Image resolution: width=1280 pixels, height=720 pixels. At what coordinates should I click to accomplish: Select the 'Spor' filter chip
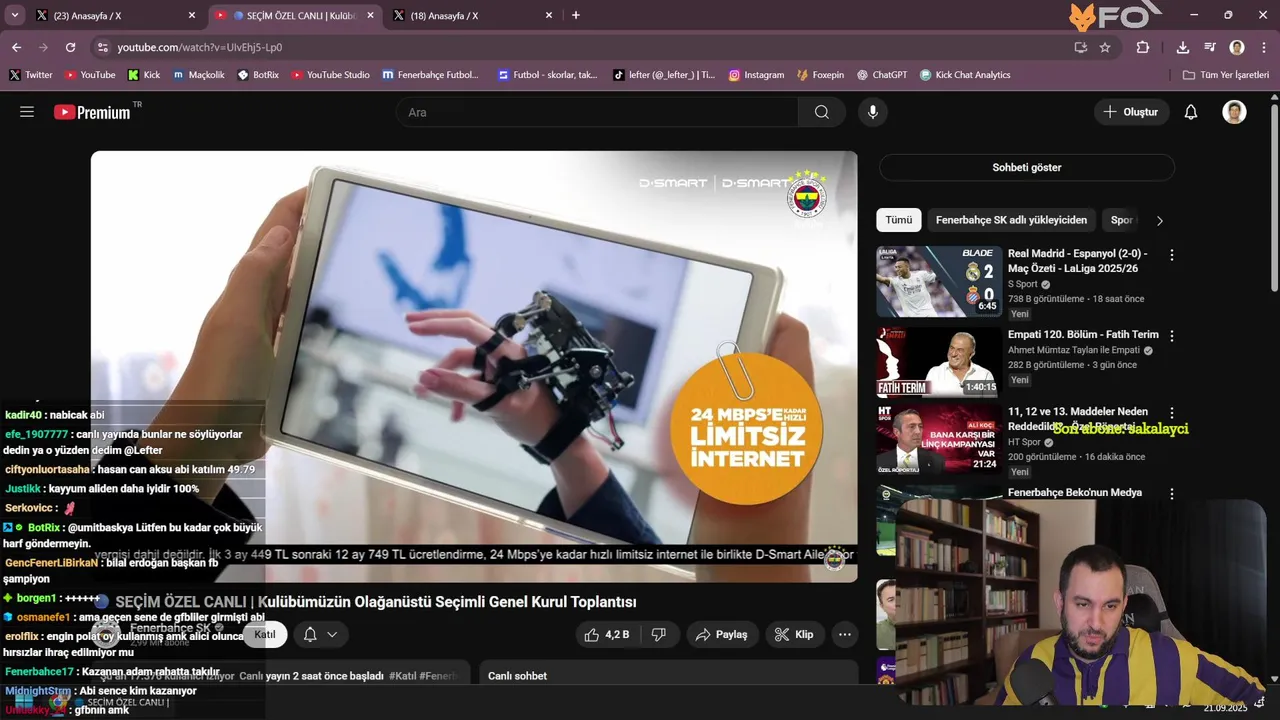[x=1122, y=220]
